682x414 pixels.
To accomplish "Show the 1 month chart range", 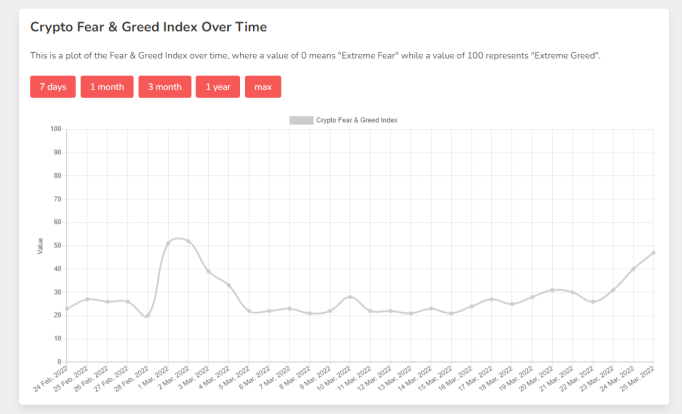I will click(107, 87).
